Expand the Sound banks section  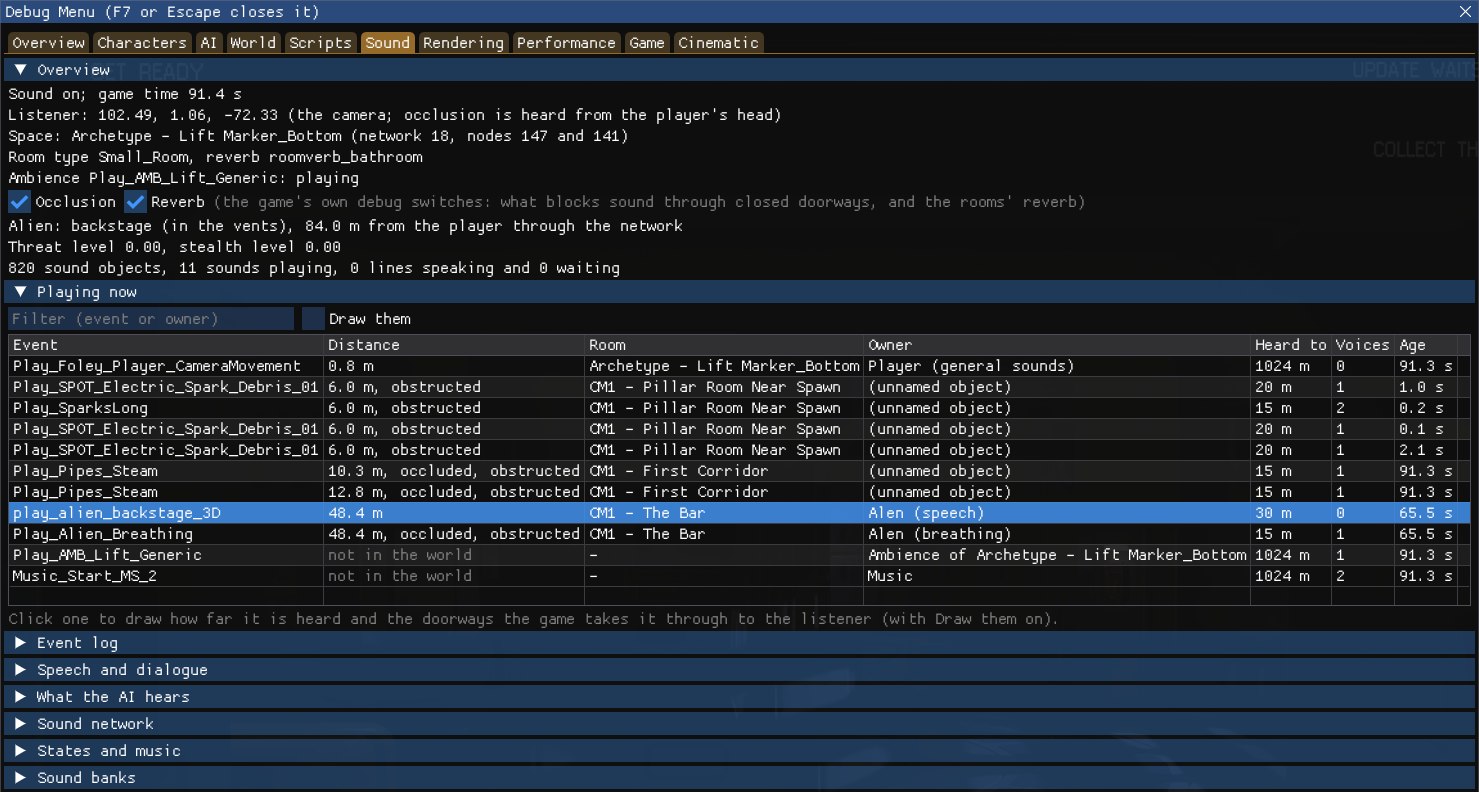739,778
